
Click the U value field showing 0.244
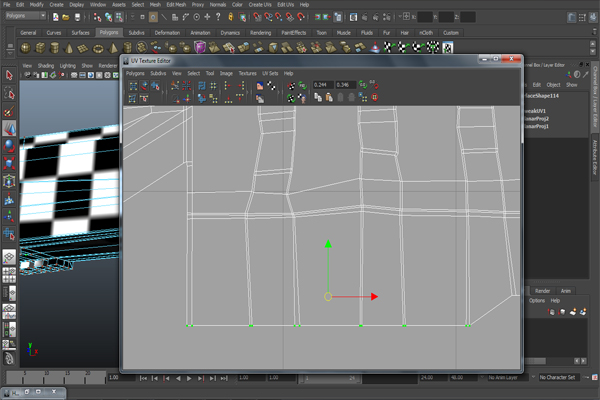[x=323, y=85]
